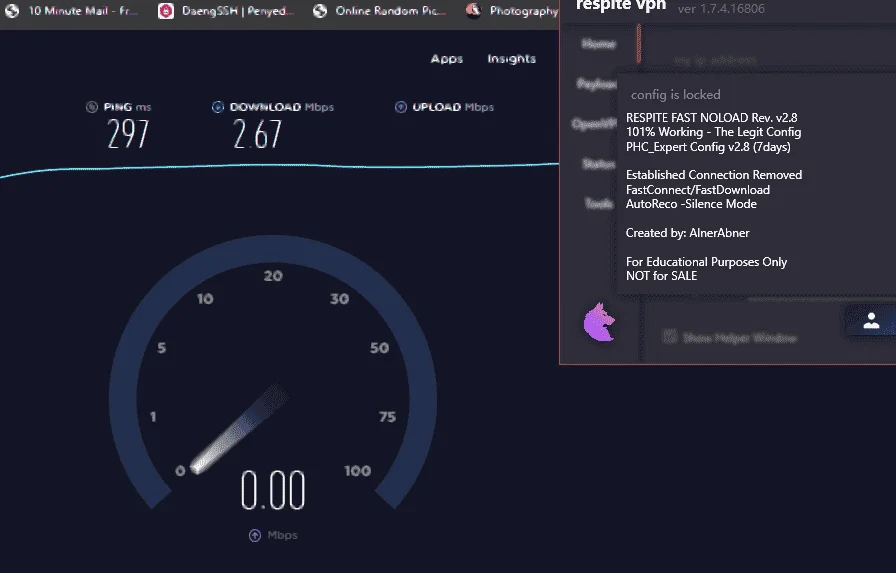This screenshot has width=896, height=573.
Task: Click the Online Random Pic globe favicon
Action: [320, 11]
